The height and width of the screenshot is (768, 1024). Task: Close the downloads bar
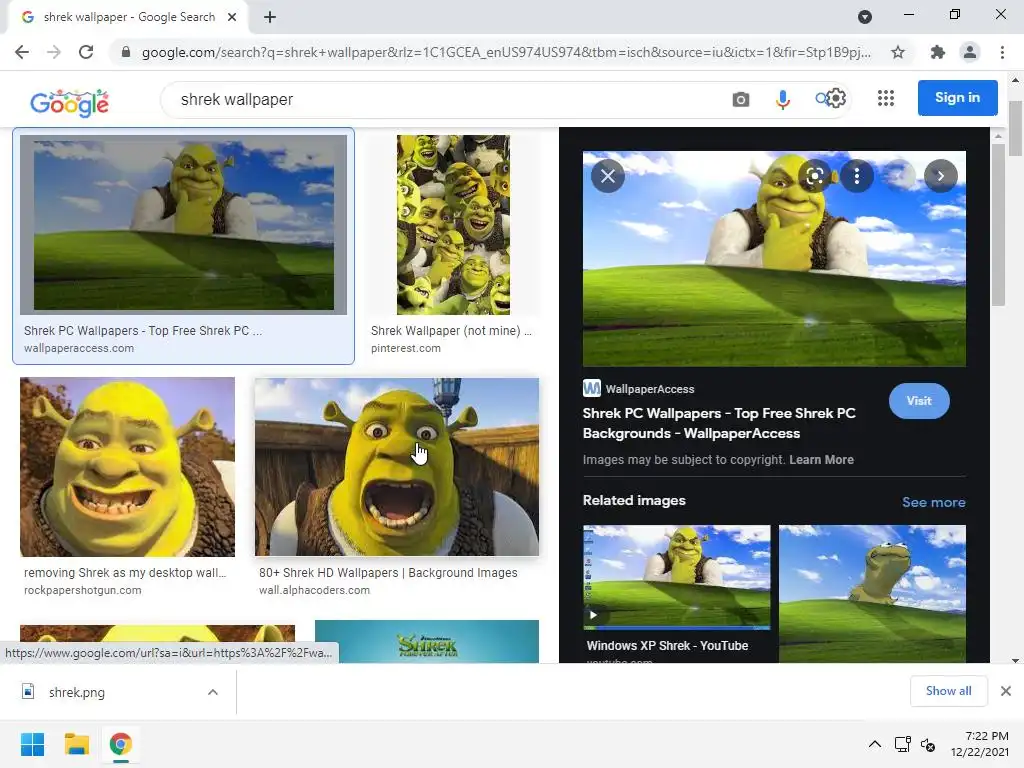(1006, 691)
